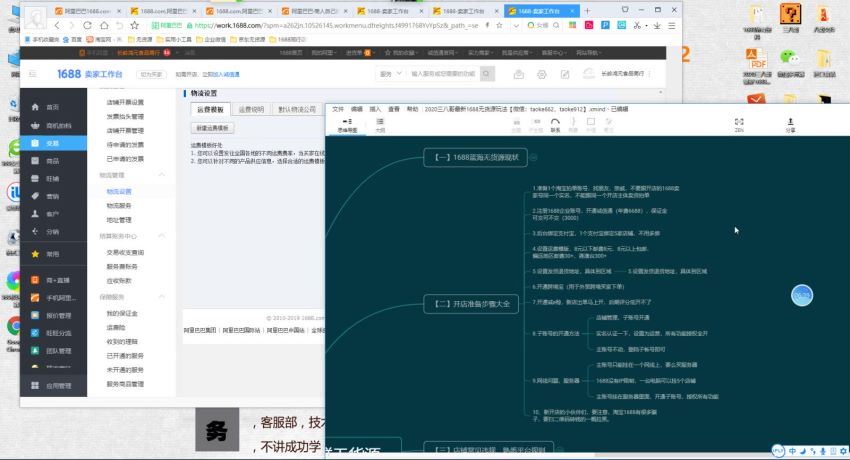
Task: Open 客户 in the dark sidebar
Action: (x=53, y=214)
